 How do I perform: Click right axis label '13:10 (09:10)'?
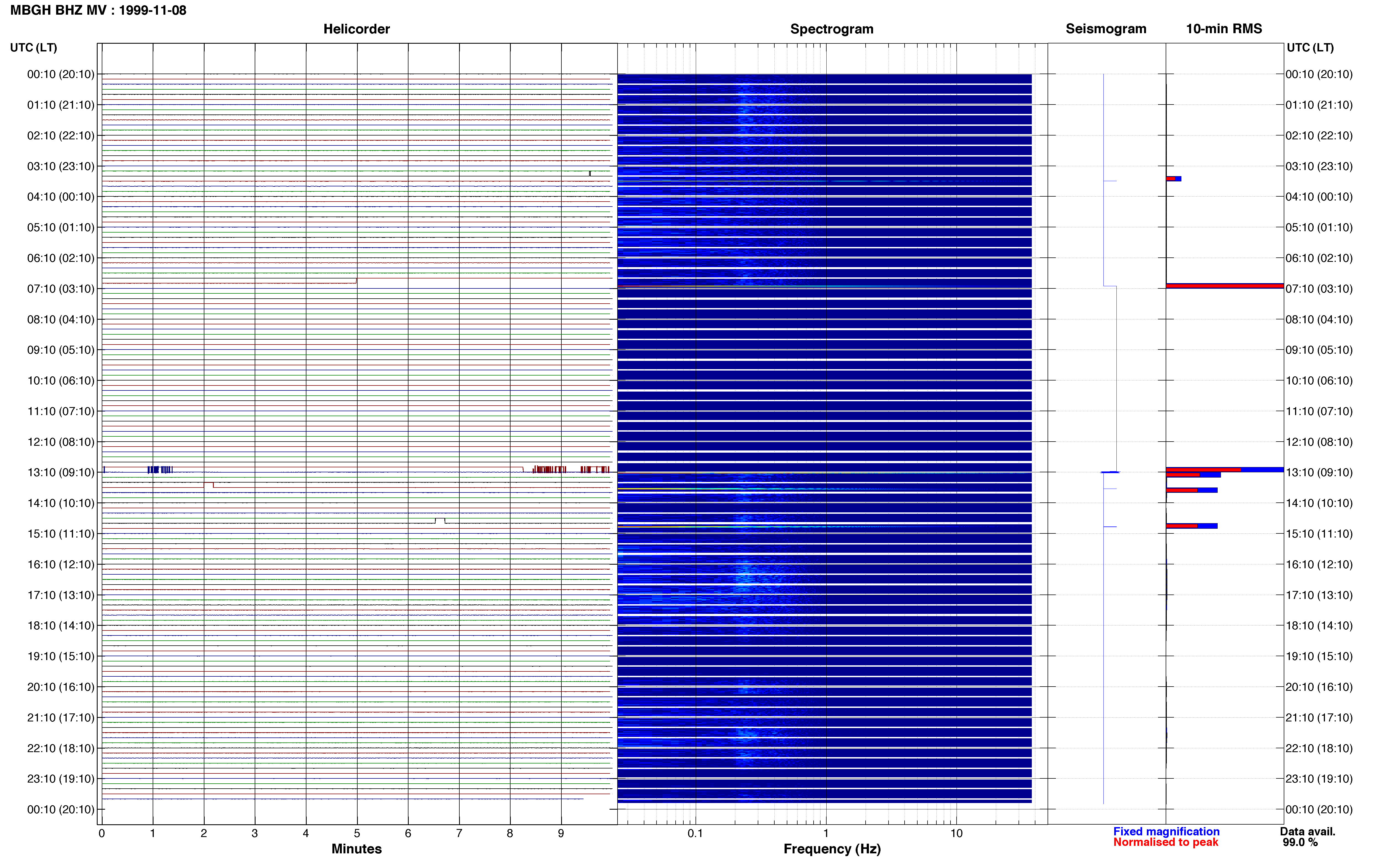pyautogui.click(x=1319, y=472)
